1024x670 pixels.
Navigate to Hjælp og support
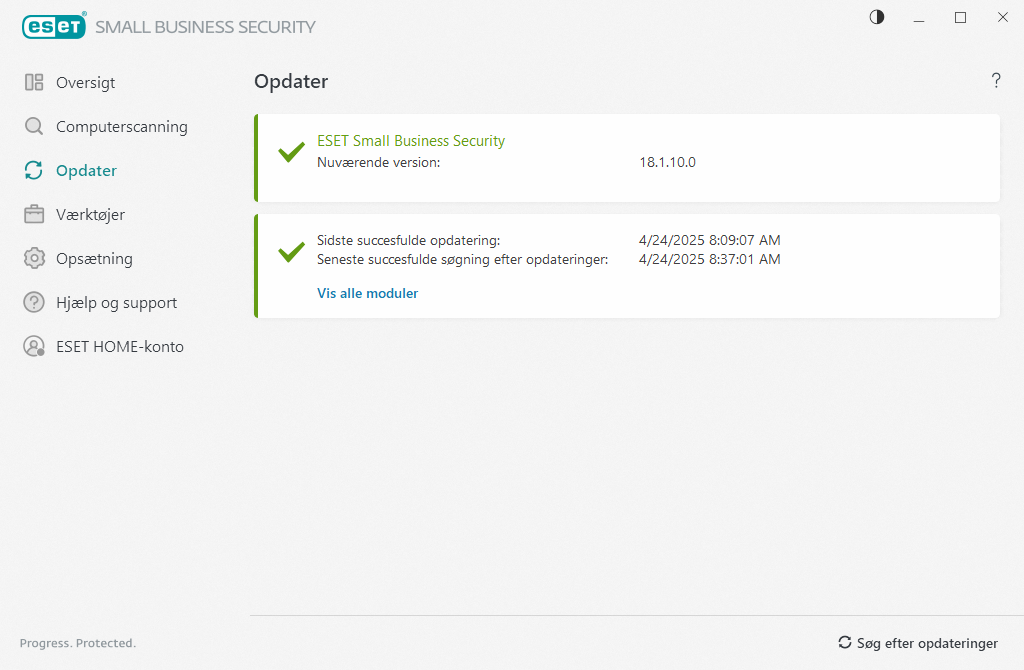pyautogui.click(x=116, y=303)
